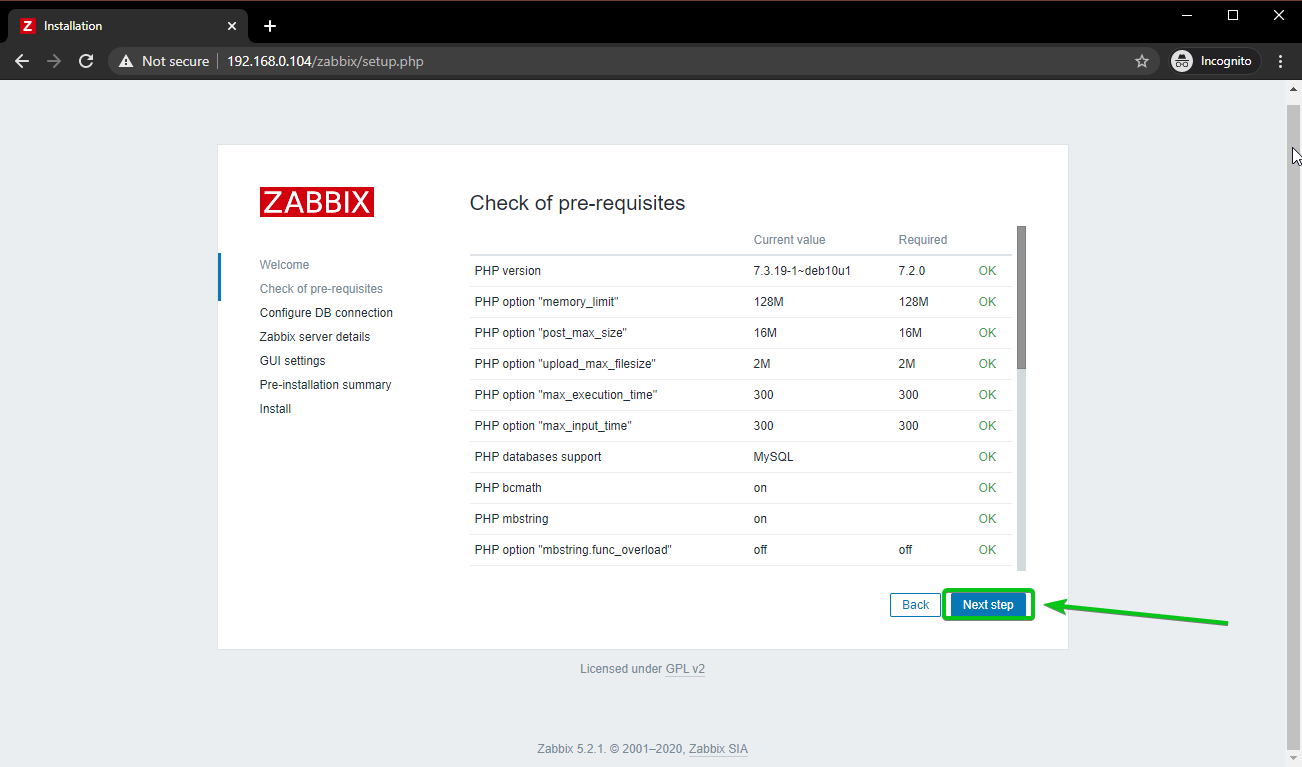The height and width of the screenshot is (767, 1302).
Task: Click PHP databases support label
Action: pos(538,457)
